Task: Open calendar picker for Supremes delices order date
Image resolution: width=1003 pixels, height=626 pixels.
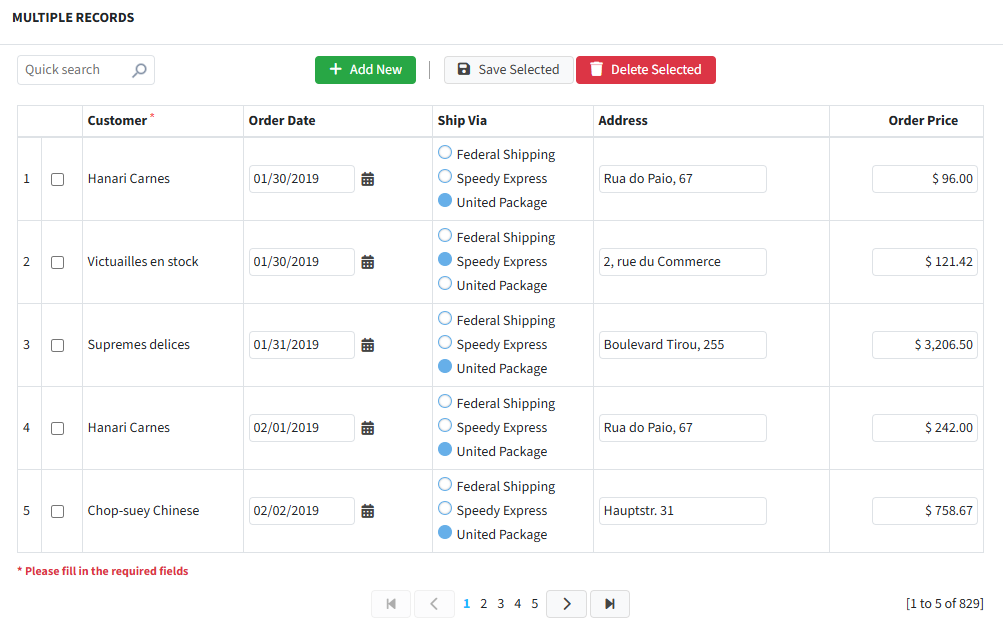Action: (x=367, y=345)
